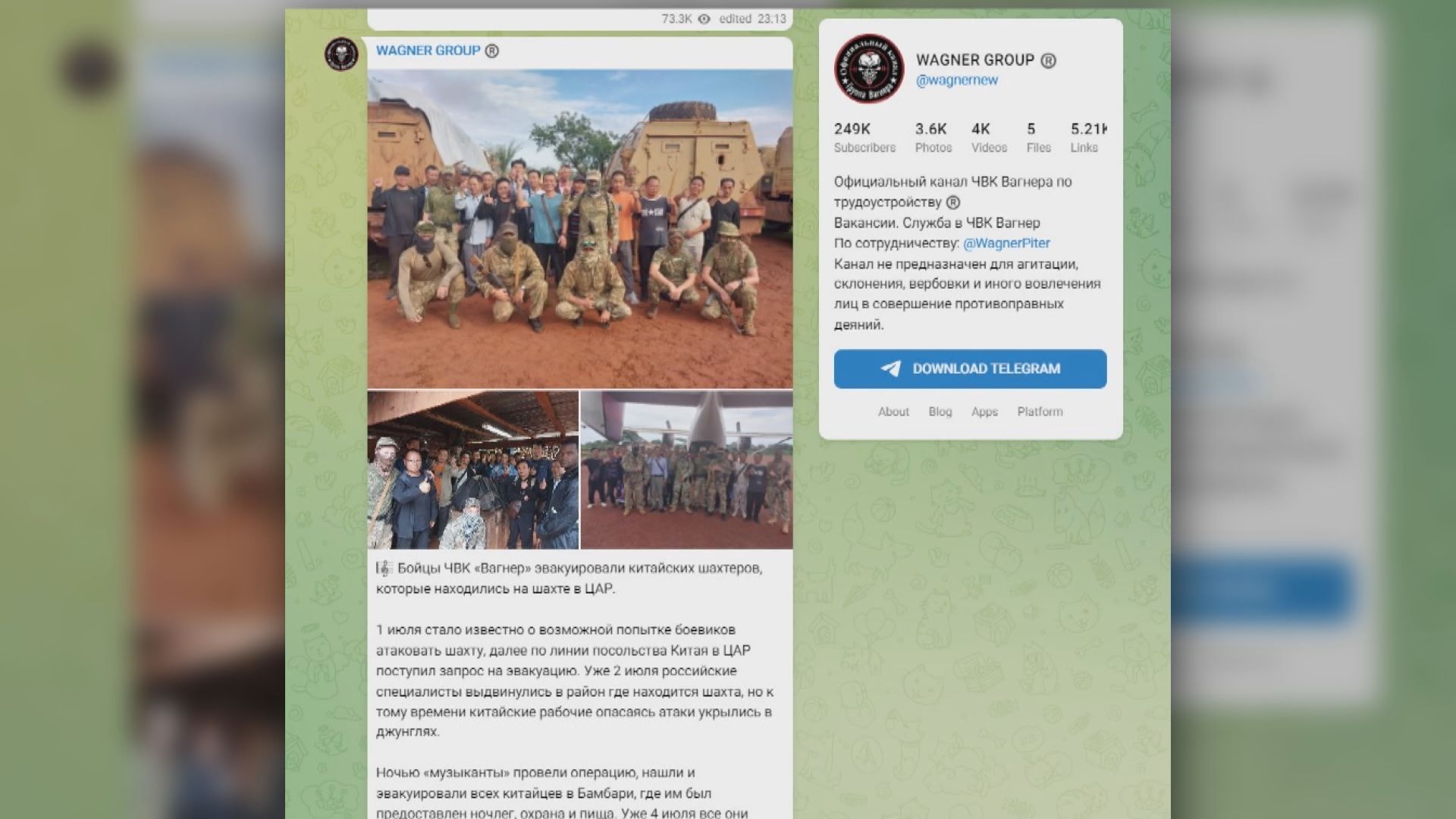This screenshot has width=1456, height=819.
Task: Open the Blog footer link
Action: tap(940, 412)
